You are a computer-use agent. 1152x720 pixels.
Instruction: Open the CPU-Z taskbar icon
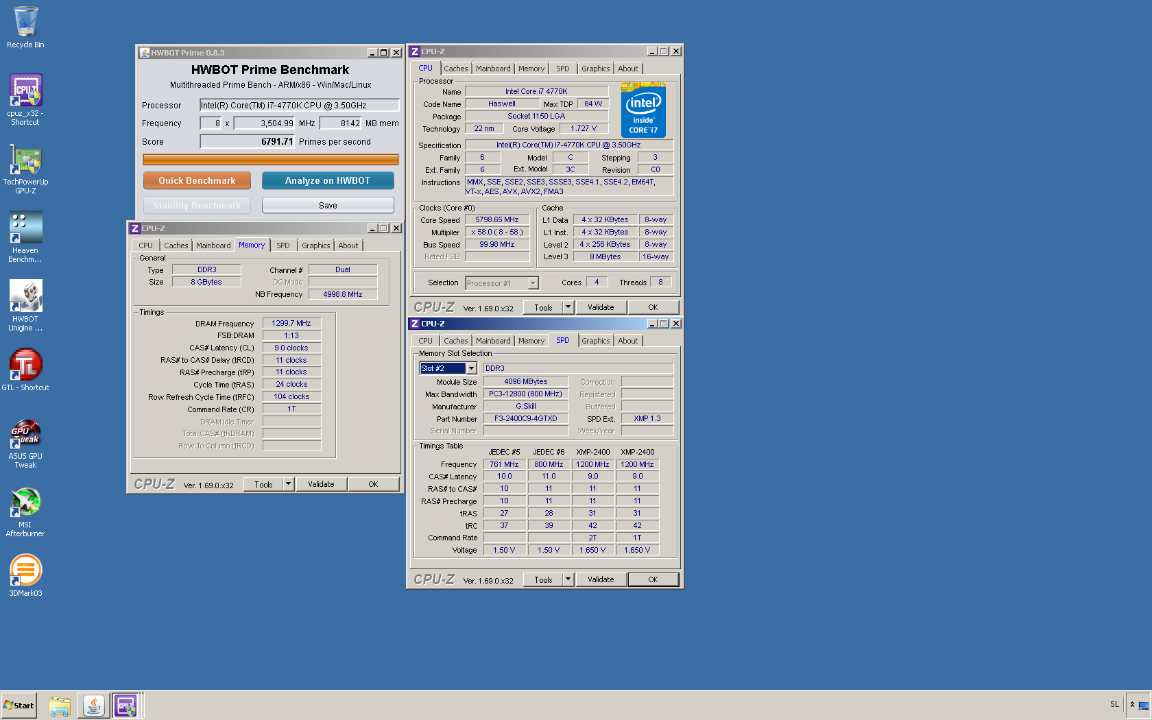[x=125, y=706]
